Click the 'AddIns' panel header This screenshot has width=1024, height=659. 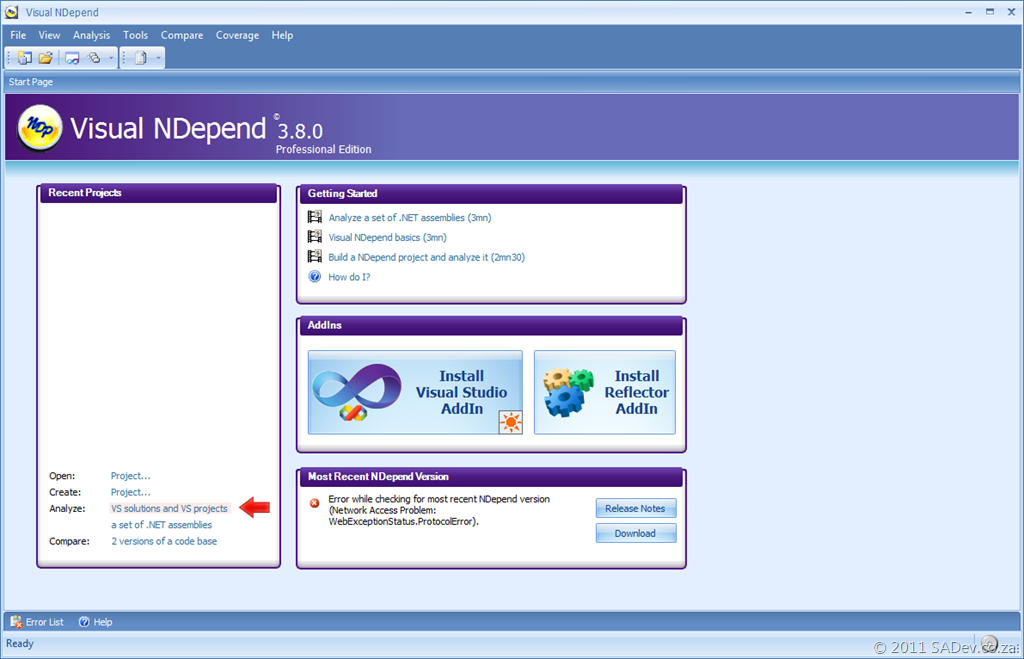click(x=491, y=325)
